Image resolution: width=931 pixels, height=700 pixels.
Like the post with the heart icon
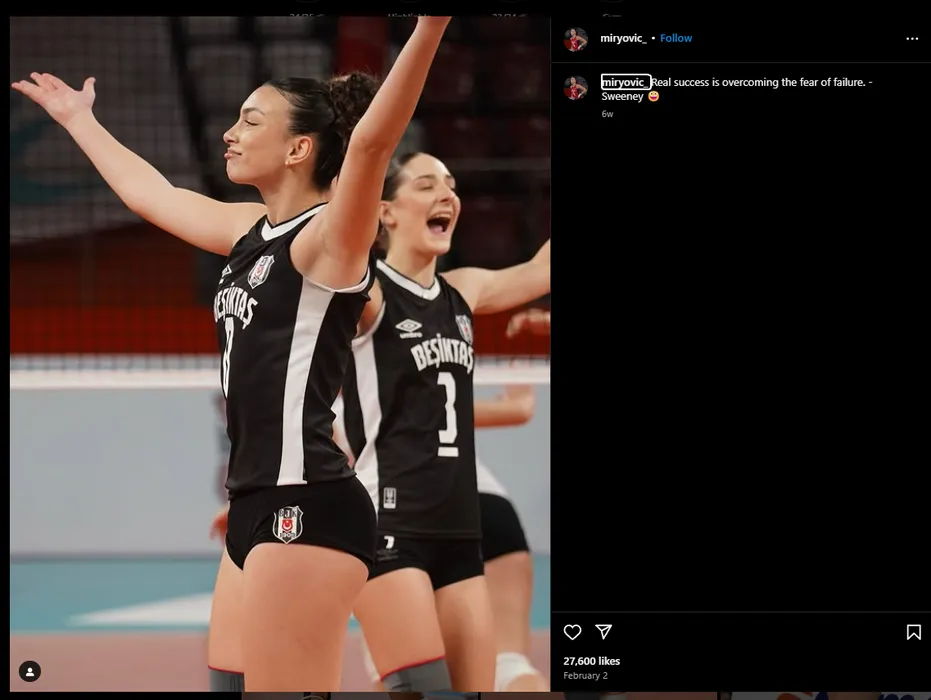click(572, 632)
